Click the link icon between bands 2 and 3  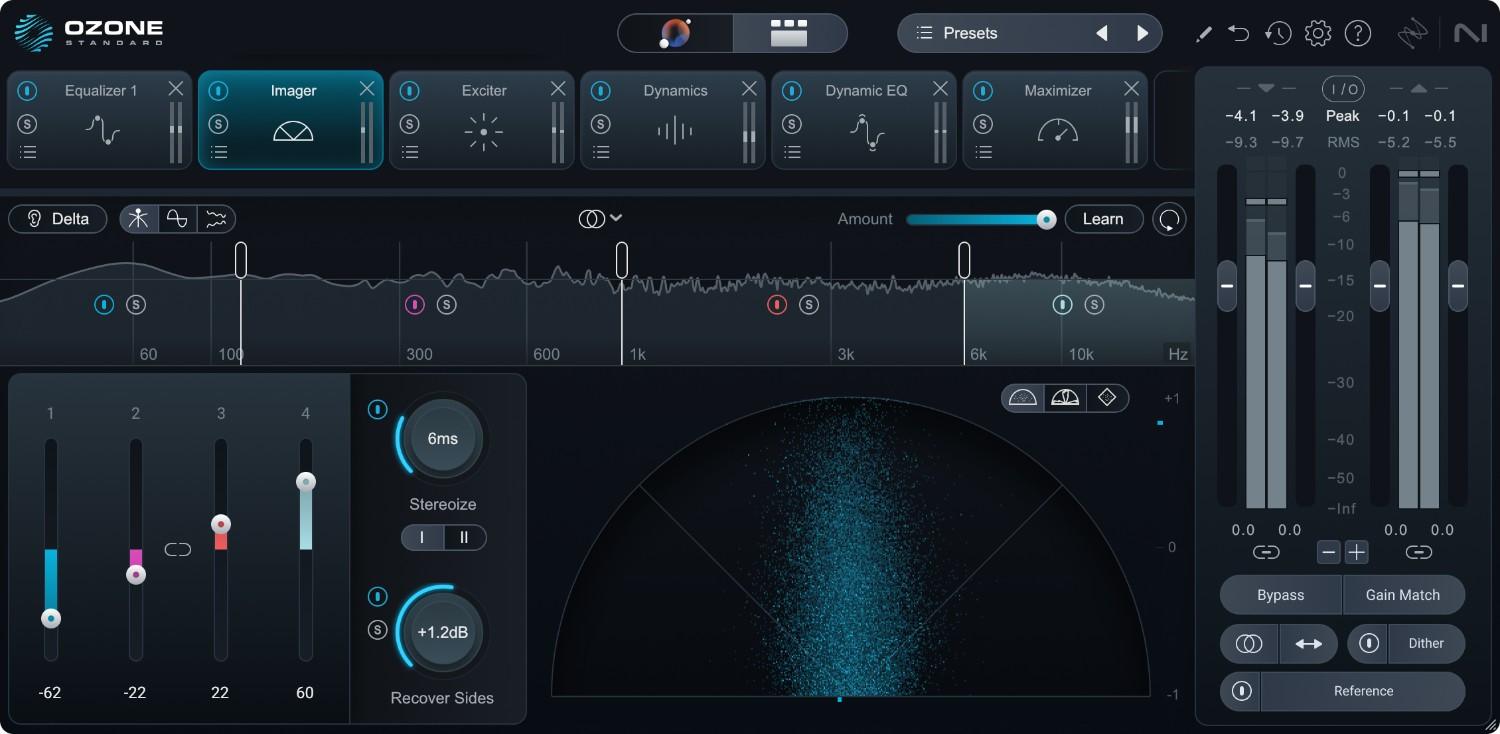pyautogui.click(x=178, y=549)
